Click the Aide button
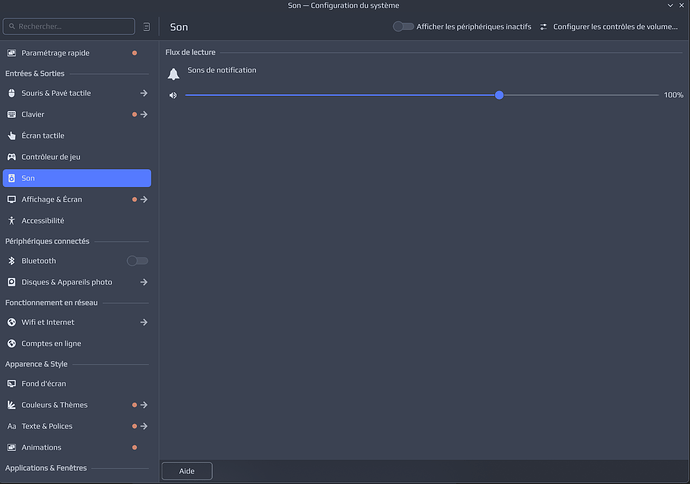The image size is (690, 484). tap(187, 471)
